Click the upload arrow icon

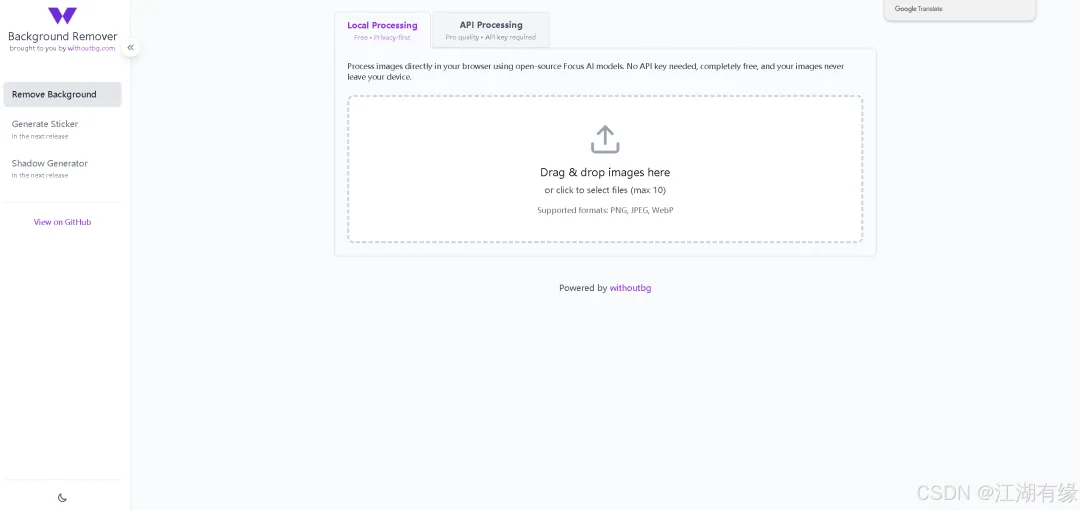(x=605, y=139)
